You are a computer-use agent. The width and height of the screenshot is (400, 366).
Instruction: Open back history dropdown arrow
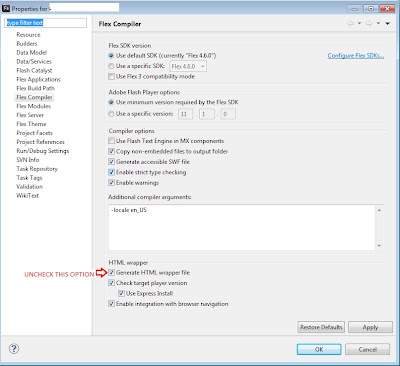point(359,23)
